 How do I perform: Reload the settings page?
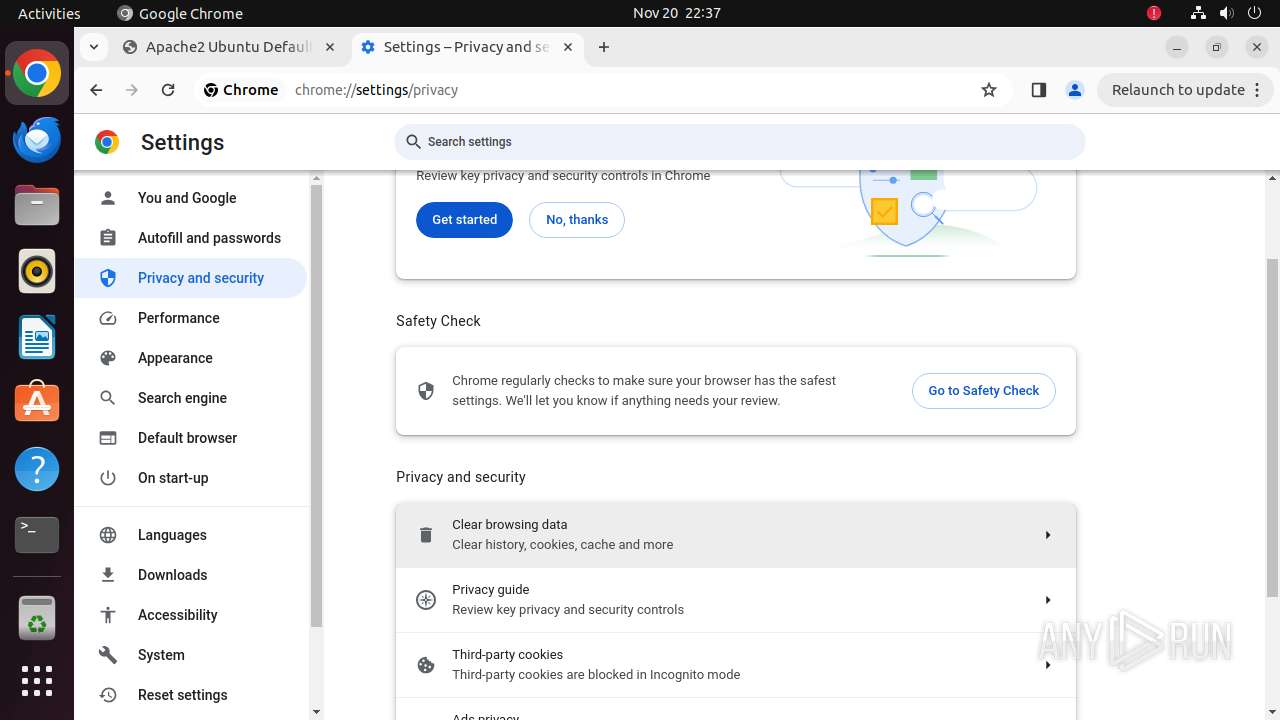pos(168,90)
